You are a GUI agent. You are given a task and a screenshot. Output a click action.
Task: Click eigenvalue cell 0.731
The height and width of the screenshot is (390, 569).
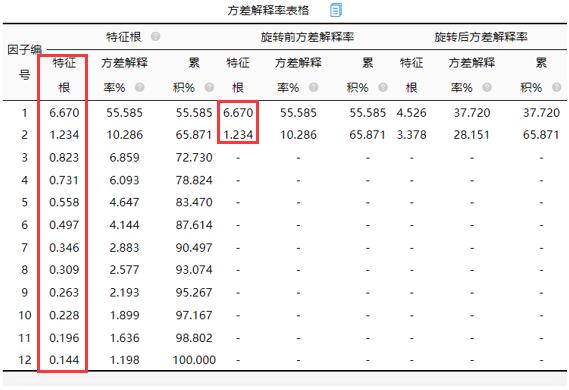pyautogui.click(x=64, y=180)
